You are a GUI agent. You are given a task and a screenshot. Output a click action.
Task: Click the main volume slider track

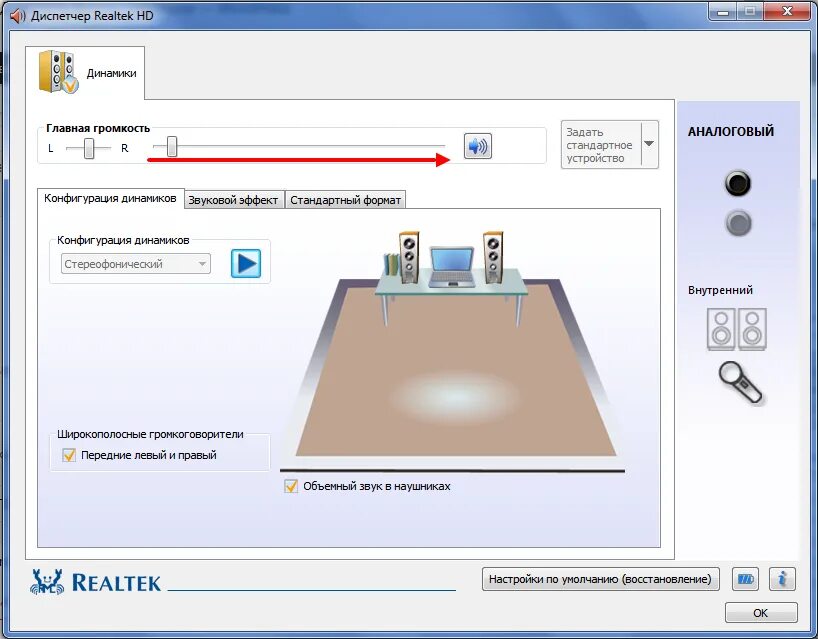point(299,146)
